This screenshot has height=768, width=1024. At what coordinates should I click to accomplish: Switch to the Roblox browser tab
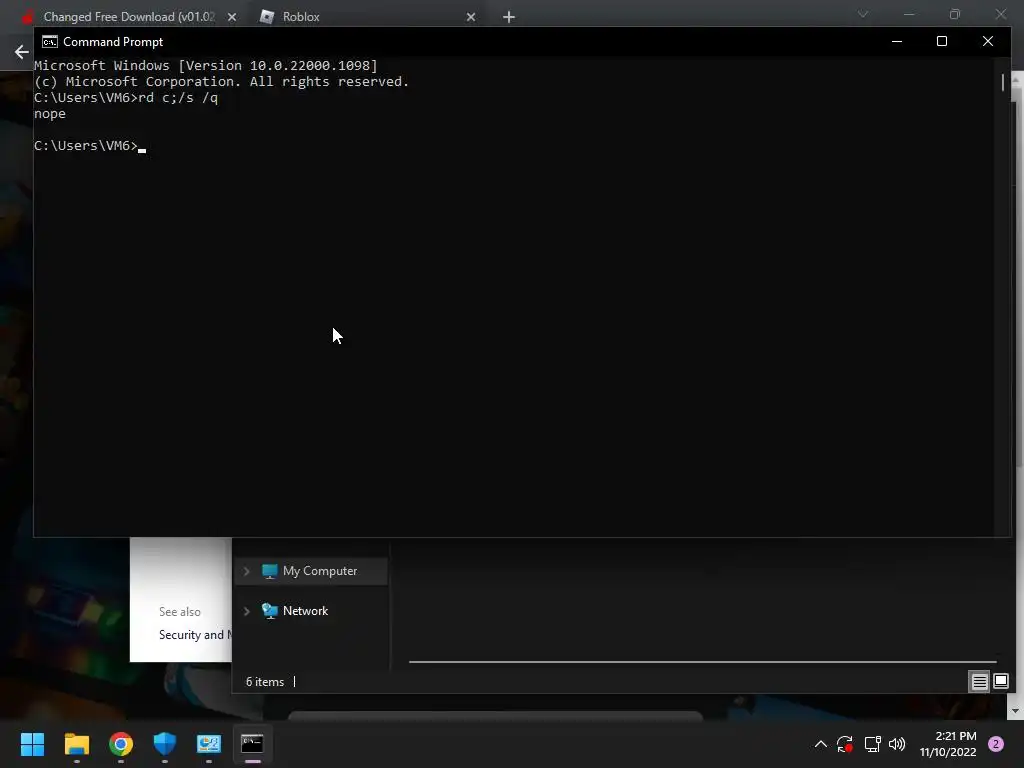click(x=368, y=16)
